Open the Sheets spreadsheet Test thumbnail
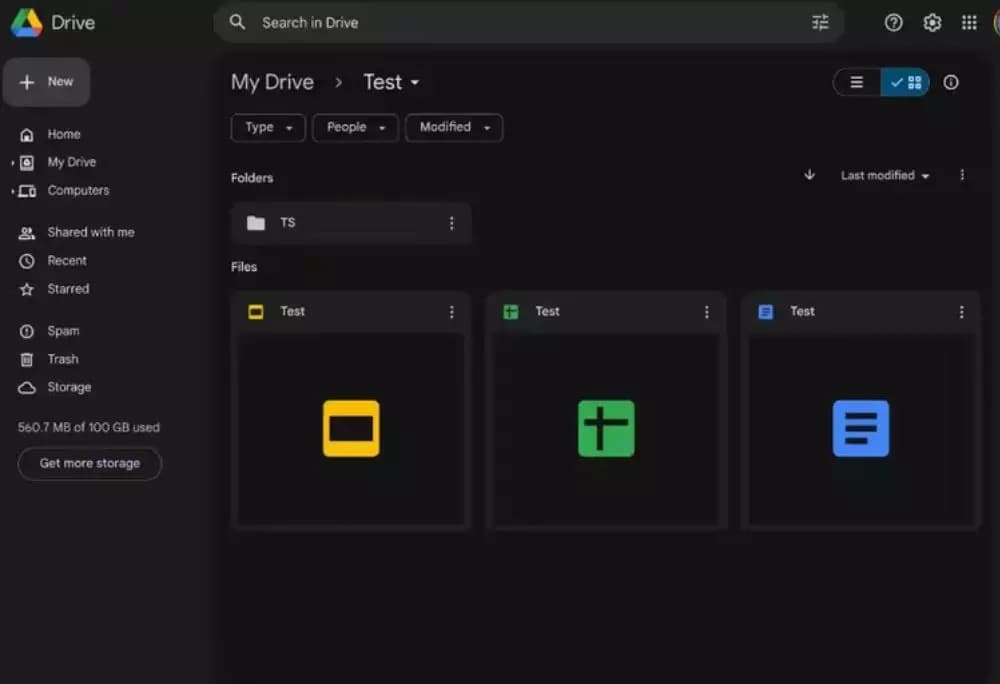This screenshot has width=1000, height=684. pos(606,428)
